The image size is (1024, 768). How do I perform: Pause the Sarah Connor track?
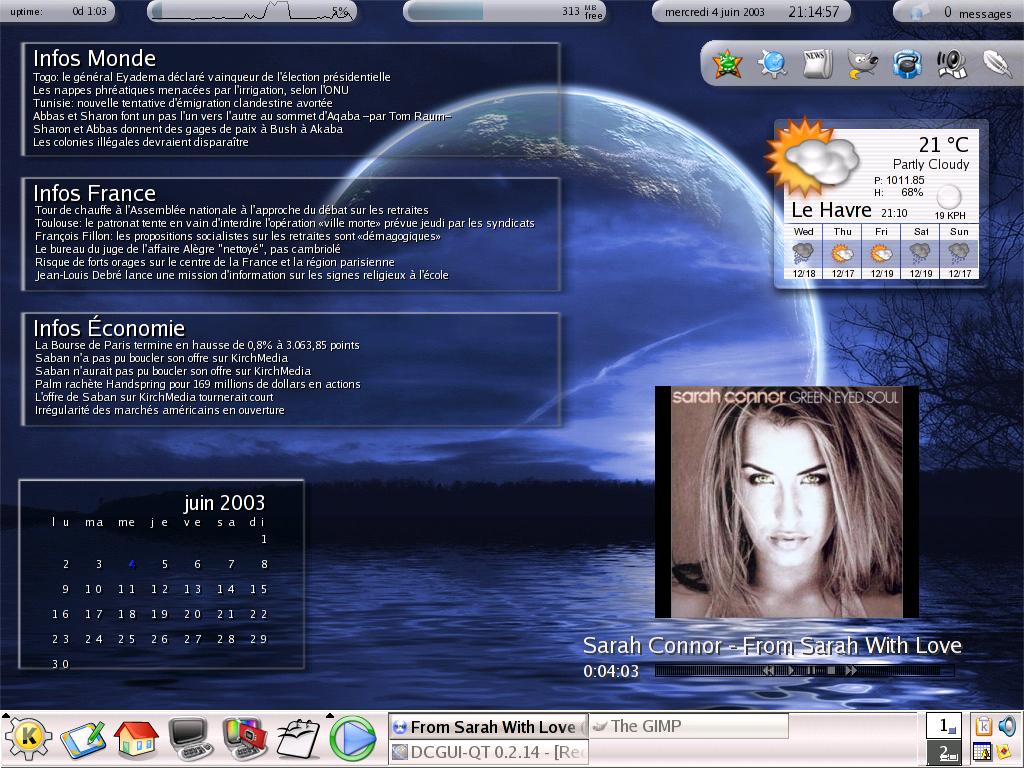[810, 671]
